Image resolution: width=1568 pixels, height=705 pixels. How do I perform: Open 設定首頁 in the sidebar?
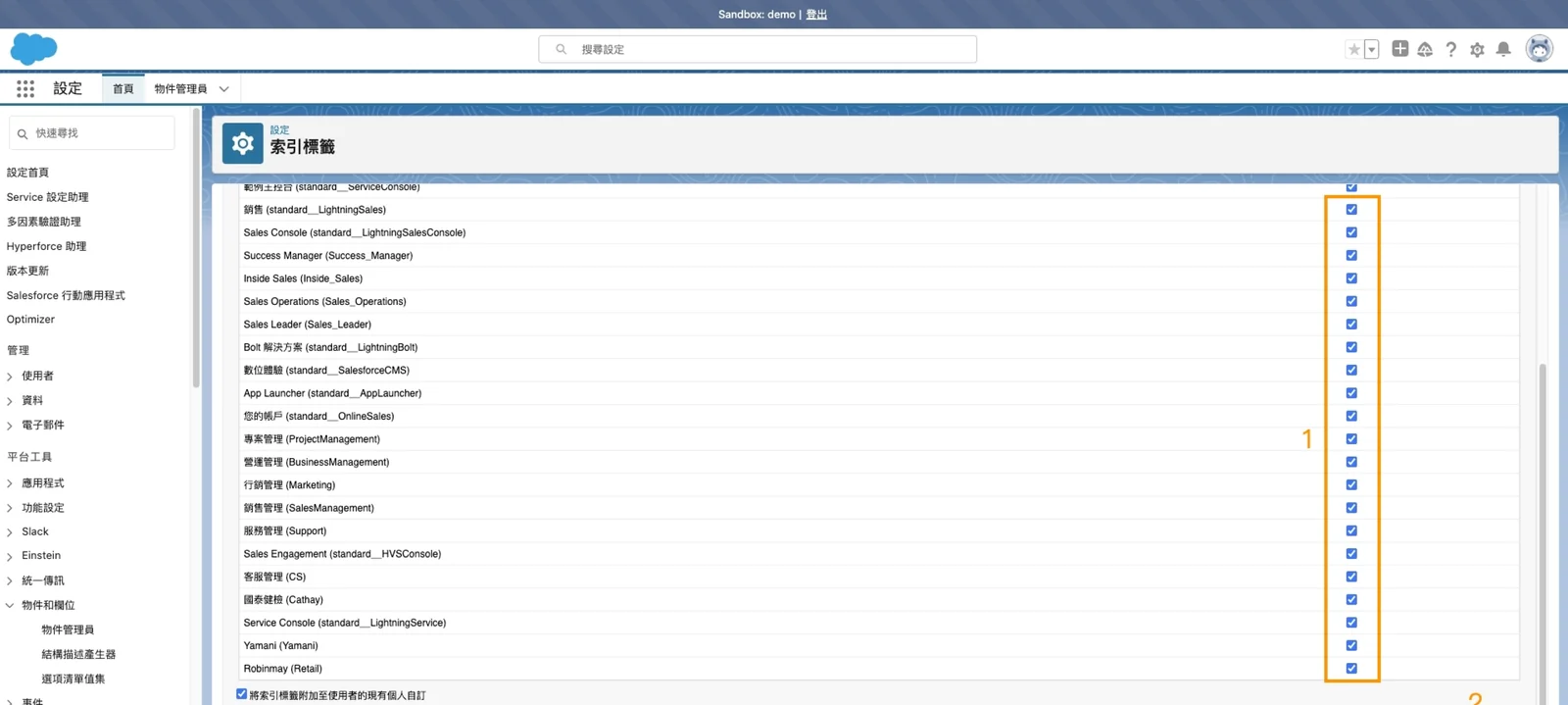click(27, 173)
